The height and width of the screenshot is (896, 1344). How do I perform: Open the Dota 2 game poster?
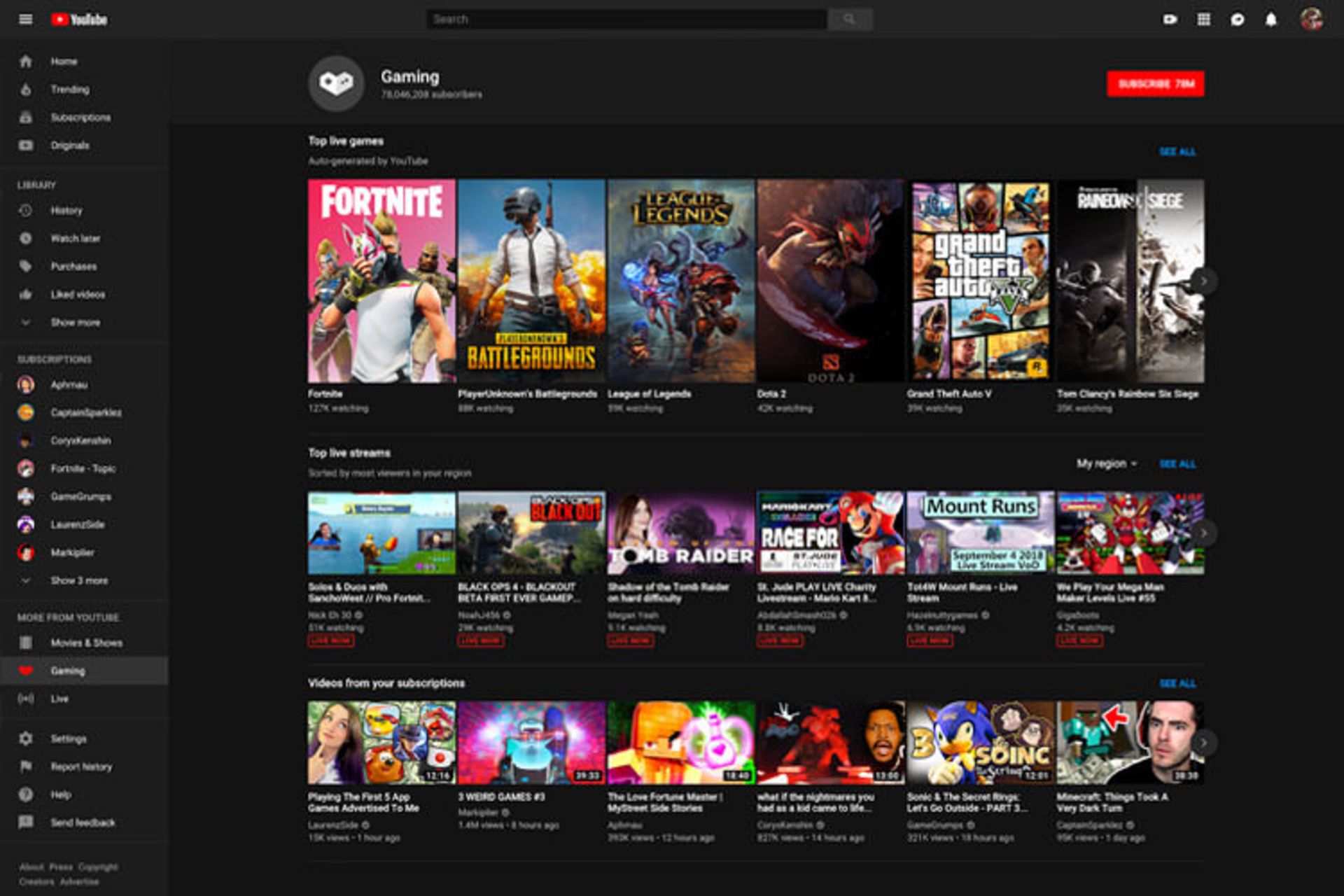pyautogui.click(x=830, y=281)
